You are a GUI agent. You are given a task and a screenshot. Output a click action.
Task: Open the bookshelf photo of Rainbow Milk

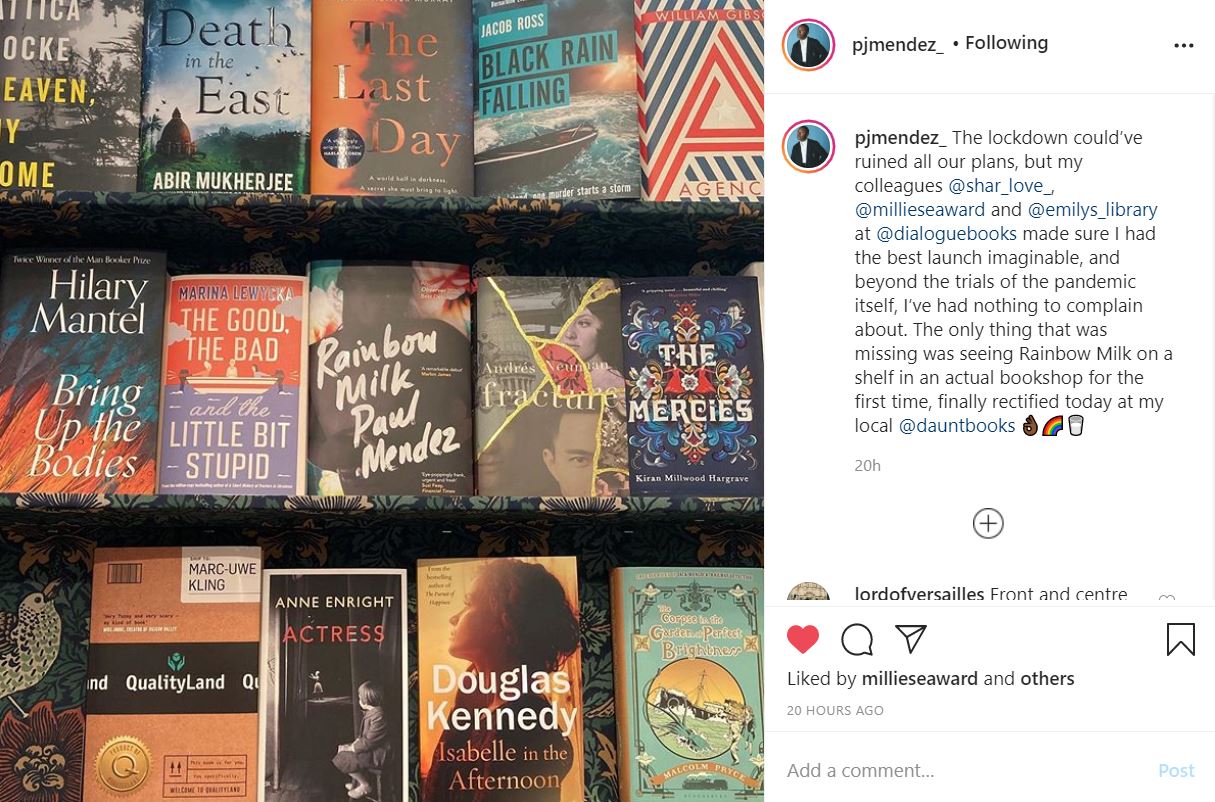click(382, 401)
